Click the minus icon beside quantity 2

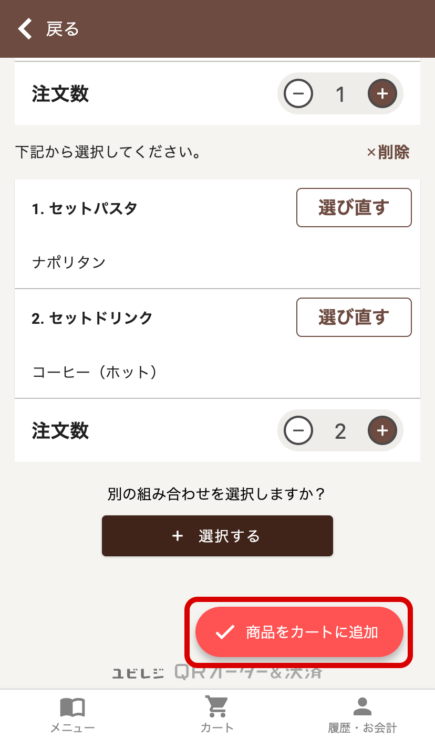click(x=298, y=430)
